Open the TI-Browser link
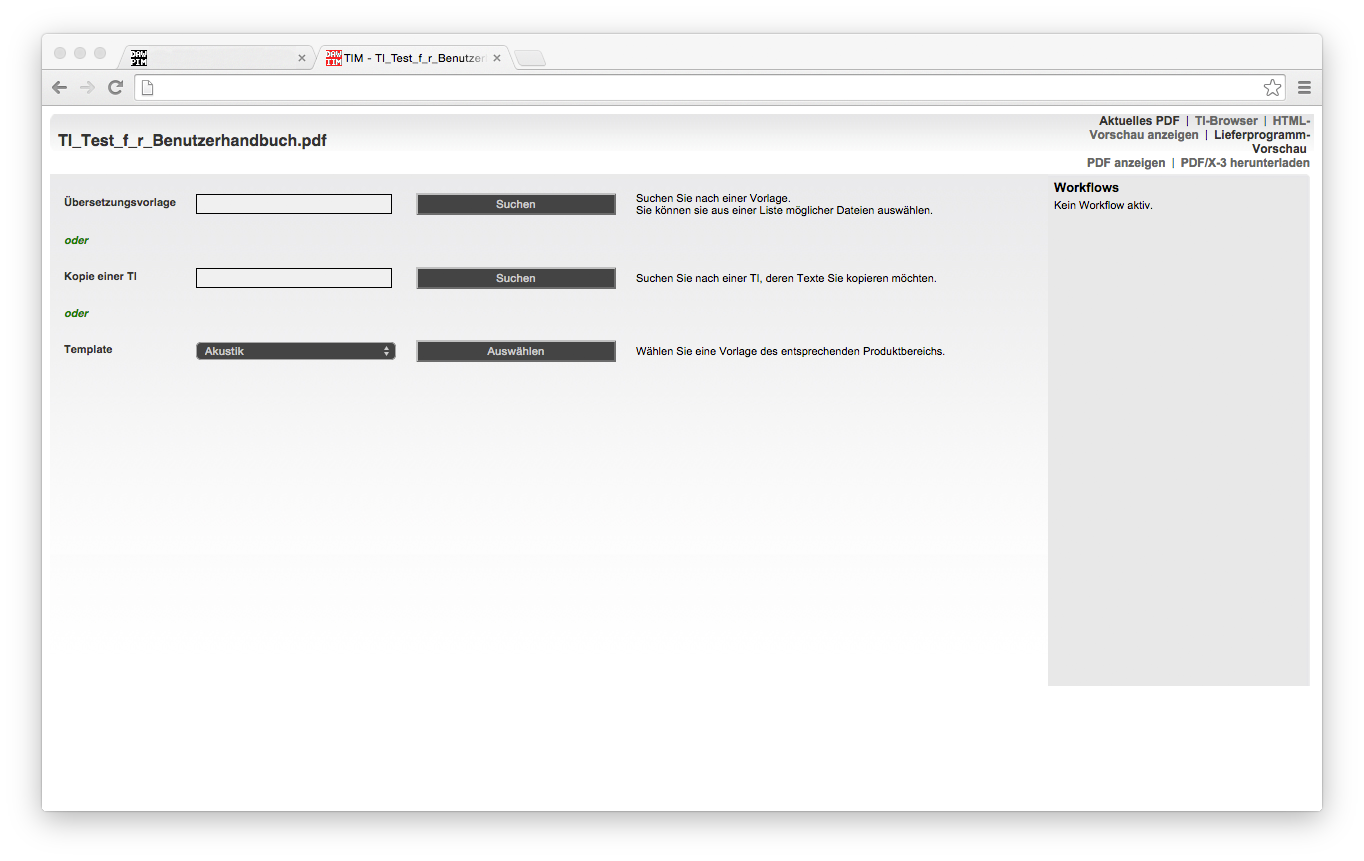Image resolution: width=1364 pixels, height=861 pixels. [x=1226, y=121]
